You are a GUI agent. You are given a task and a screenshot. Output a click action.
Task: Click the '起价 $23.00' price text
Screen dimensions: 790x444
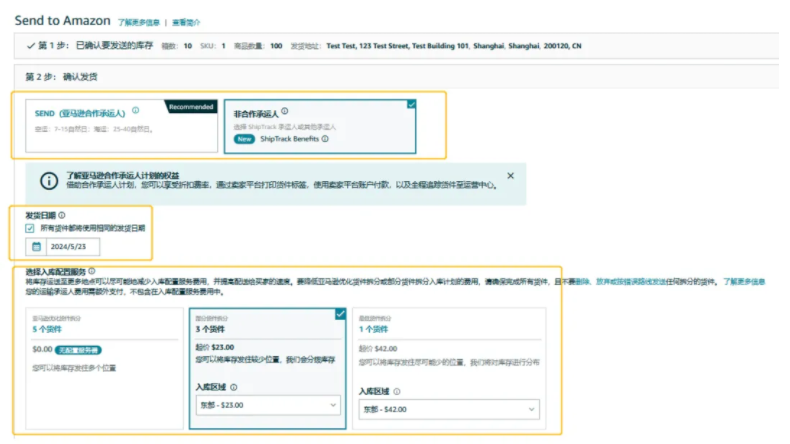(x=215, y=347)
